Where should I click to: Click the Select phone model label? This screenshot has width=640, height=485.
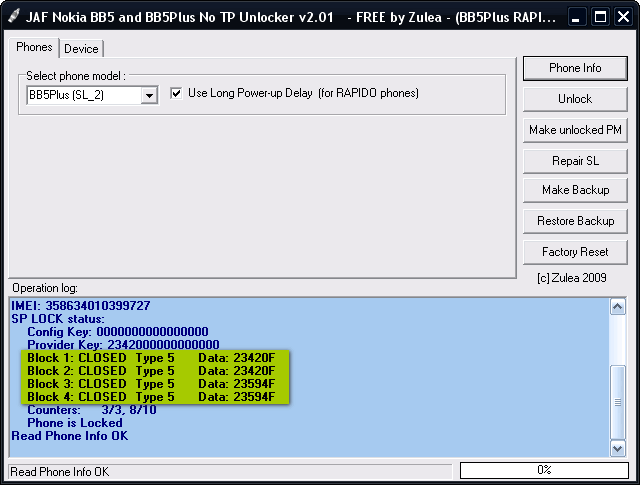[76, 76]
